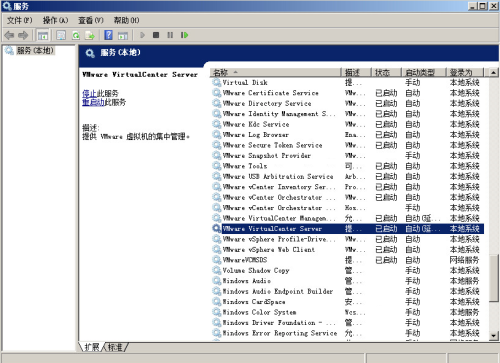Click the Export List toolbar icon
500x363 pixels.
(90, 35)
